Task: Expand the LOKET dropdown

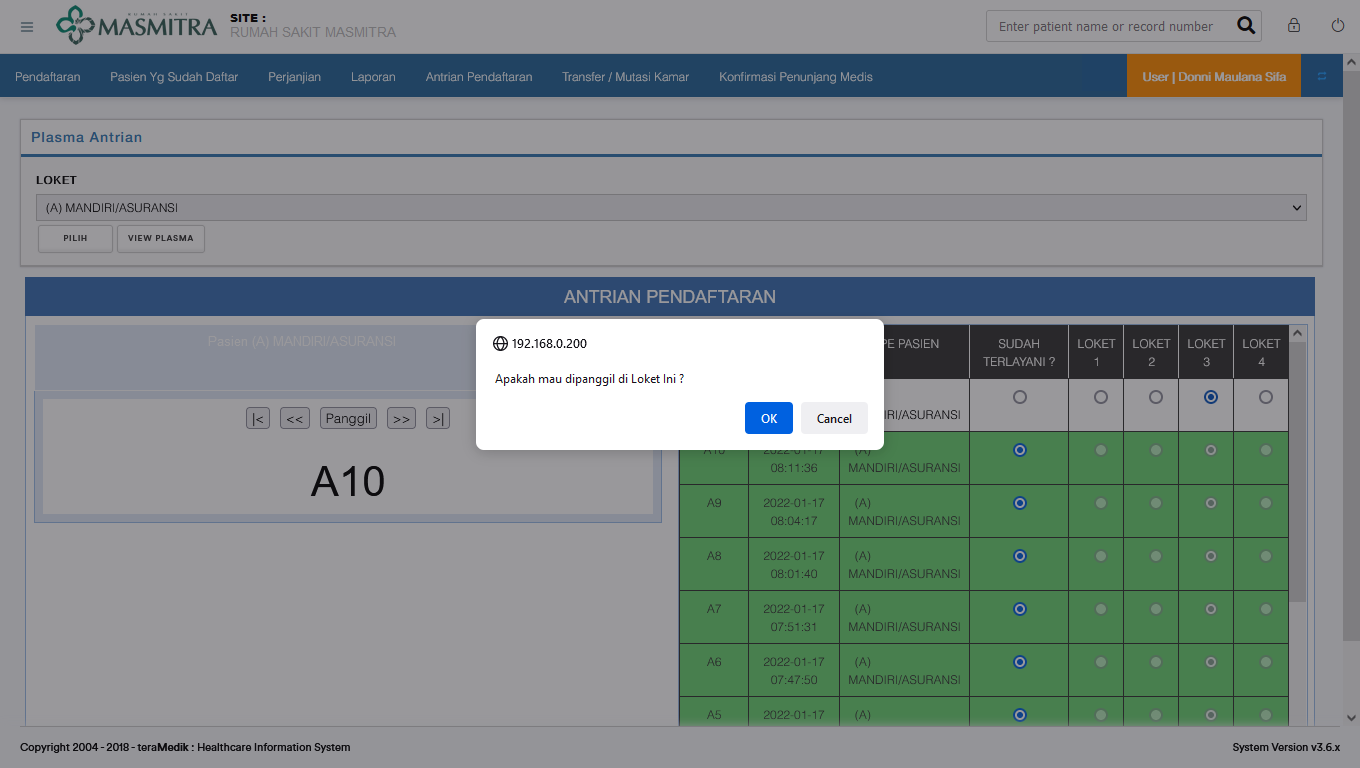Action: [671, 208]
